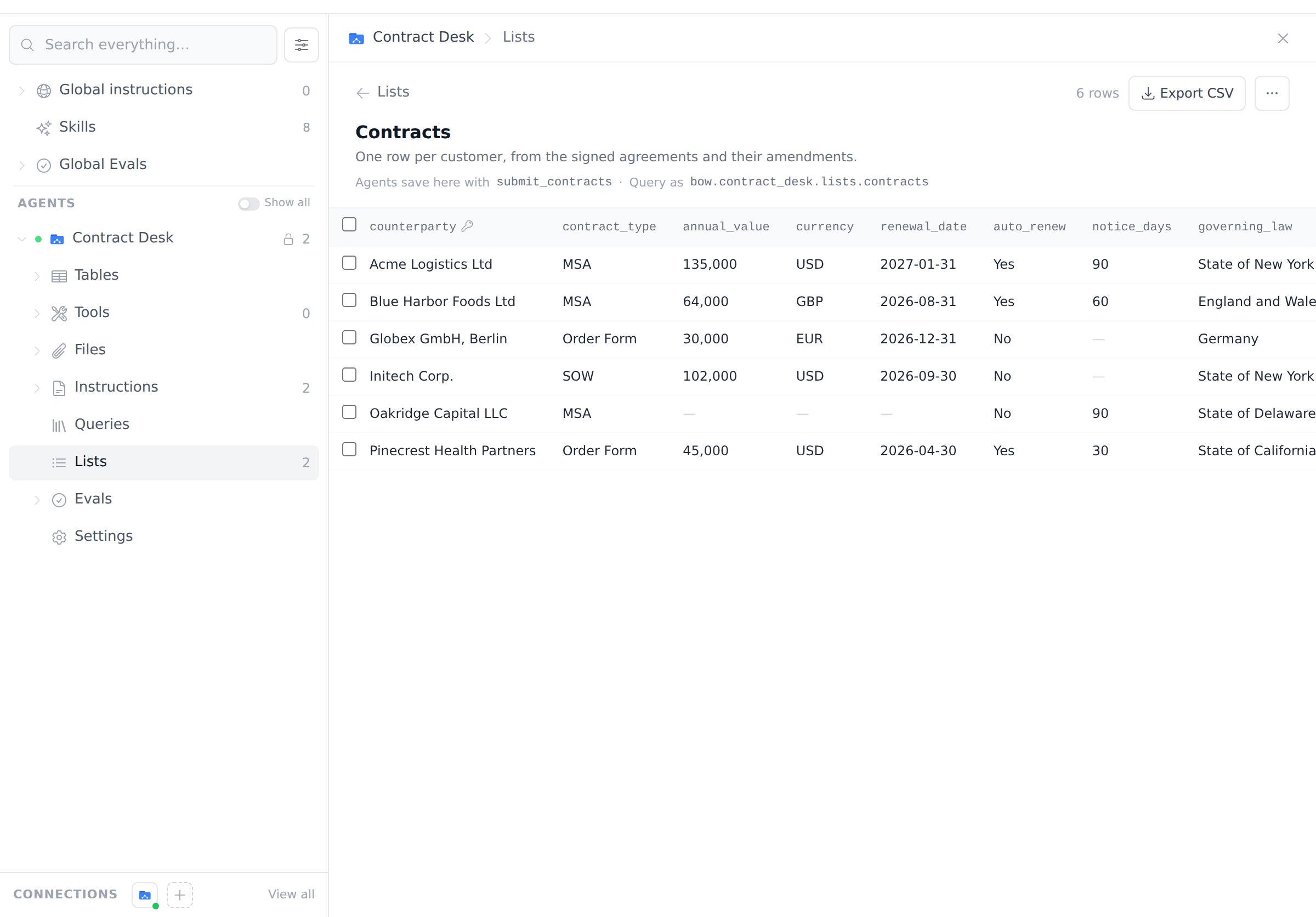Screen dimensions: 1316x917
Task: Click the Instructions document icon
Action: [59, 387]
